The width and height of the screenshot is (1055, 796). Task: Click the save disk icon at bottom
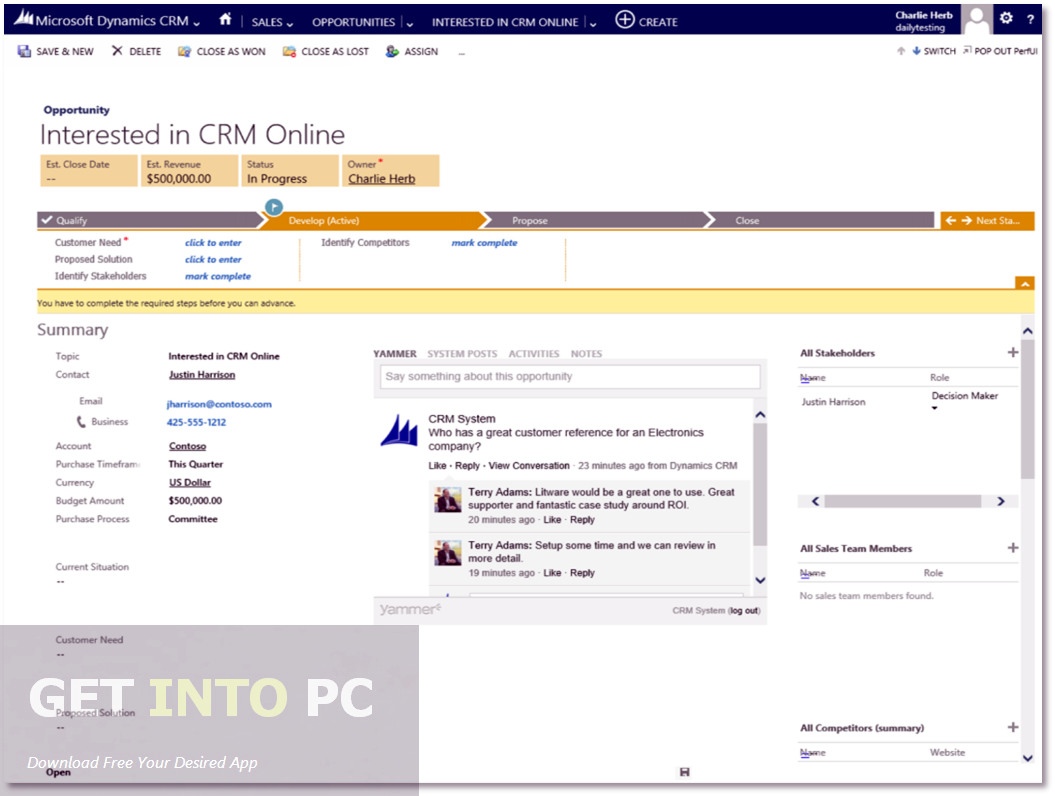coord(684,772)
